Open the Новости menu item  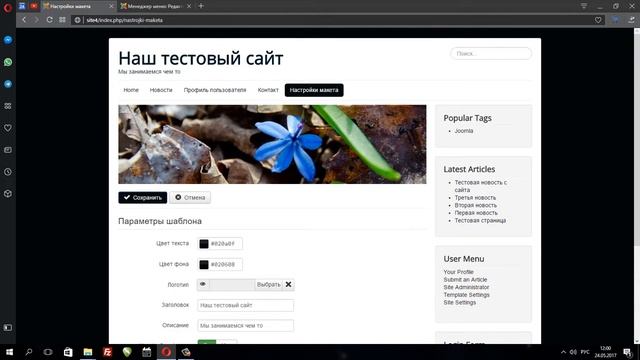tap(161, 90)
